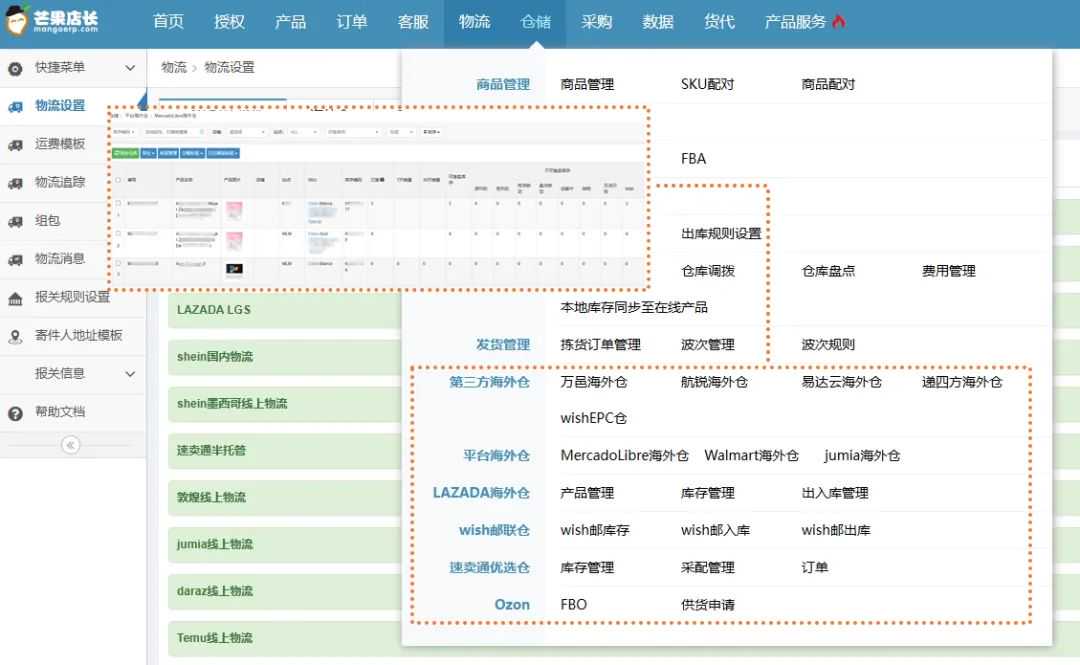The width and height of the screenshot is (1080, 665).
Task: Expand the 快捷菜单 chevron
Action: [x=130, y=68]
